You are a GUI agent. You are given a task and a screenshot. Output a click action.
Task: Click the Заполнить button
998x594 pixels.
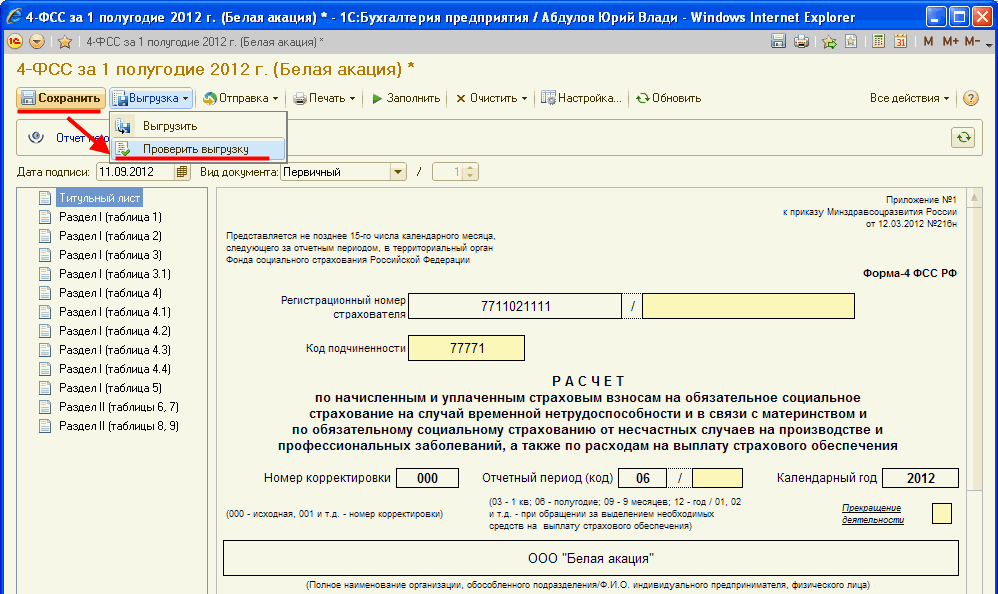[x=406, y=98]
